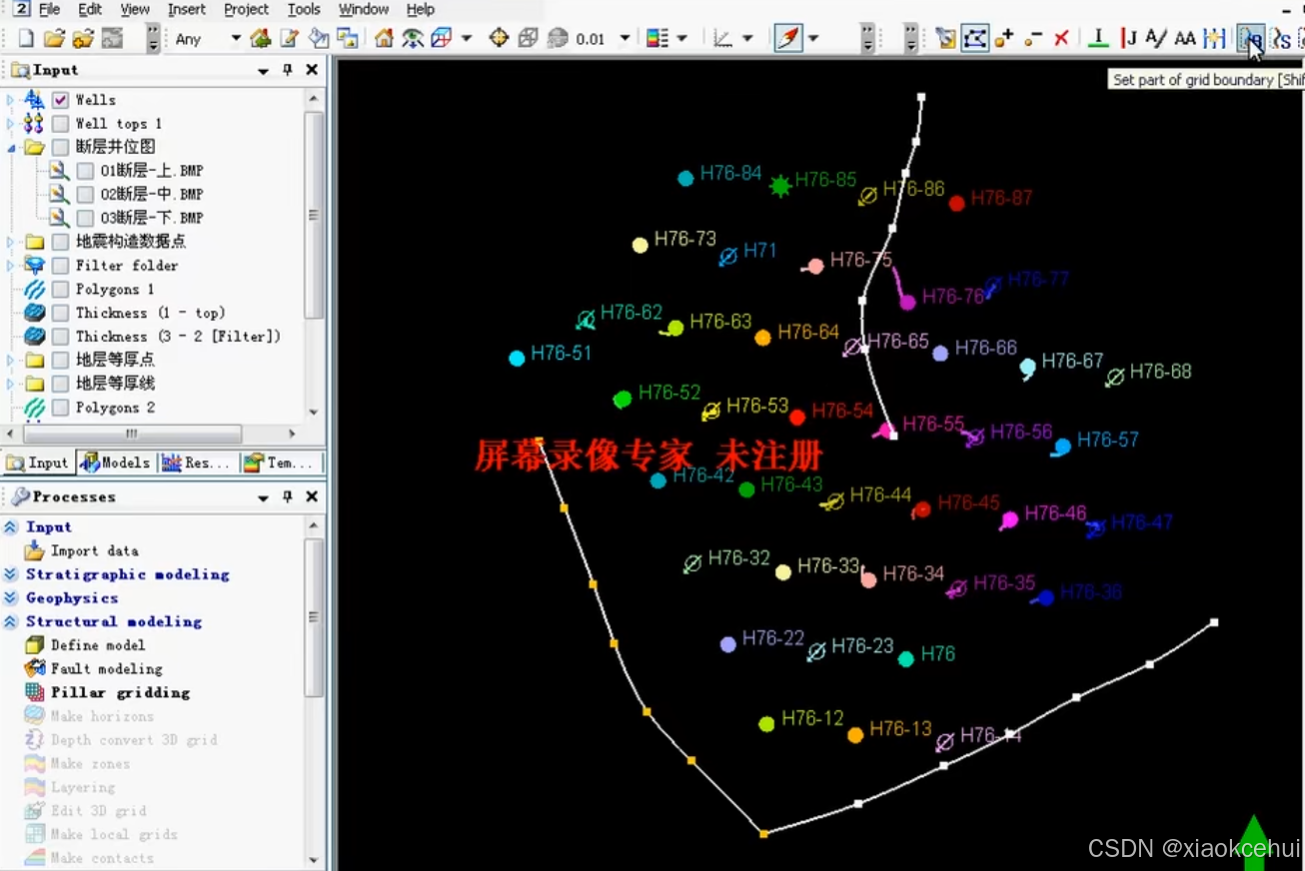Check the Thickness (1 - top) checkbox
This screenshot has height=871, width=1305.
[x=60, y=313]
